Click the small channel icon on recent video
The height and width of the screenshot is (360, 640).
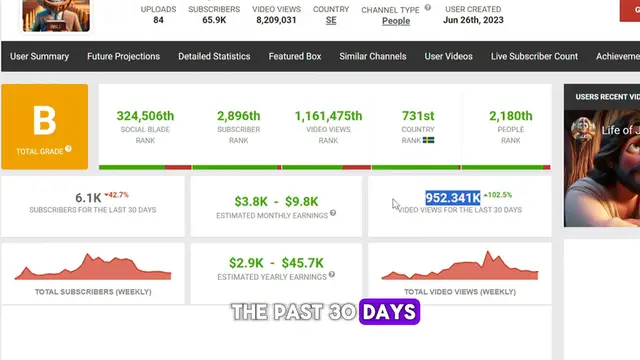coord(583,128)
